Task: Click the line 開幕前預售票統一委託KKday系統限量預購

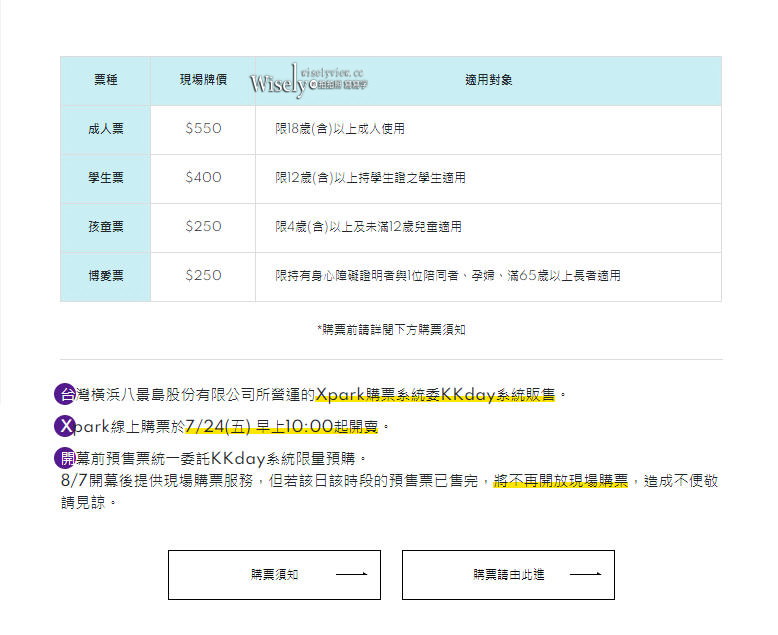Action: [210, 458]
